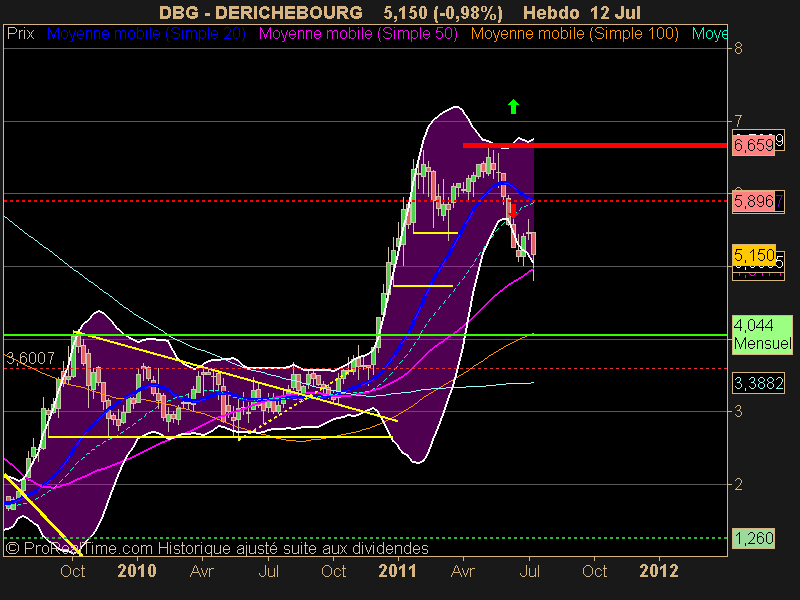Click the 3,6007 level annotation

tap(30, 358)
